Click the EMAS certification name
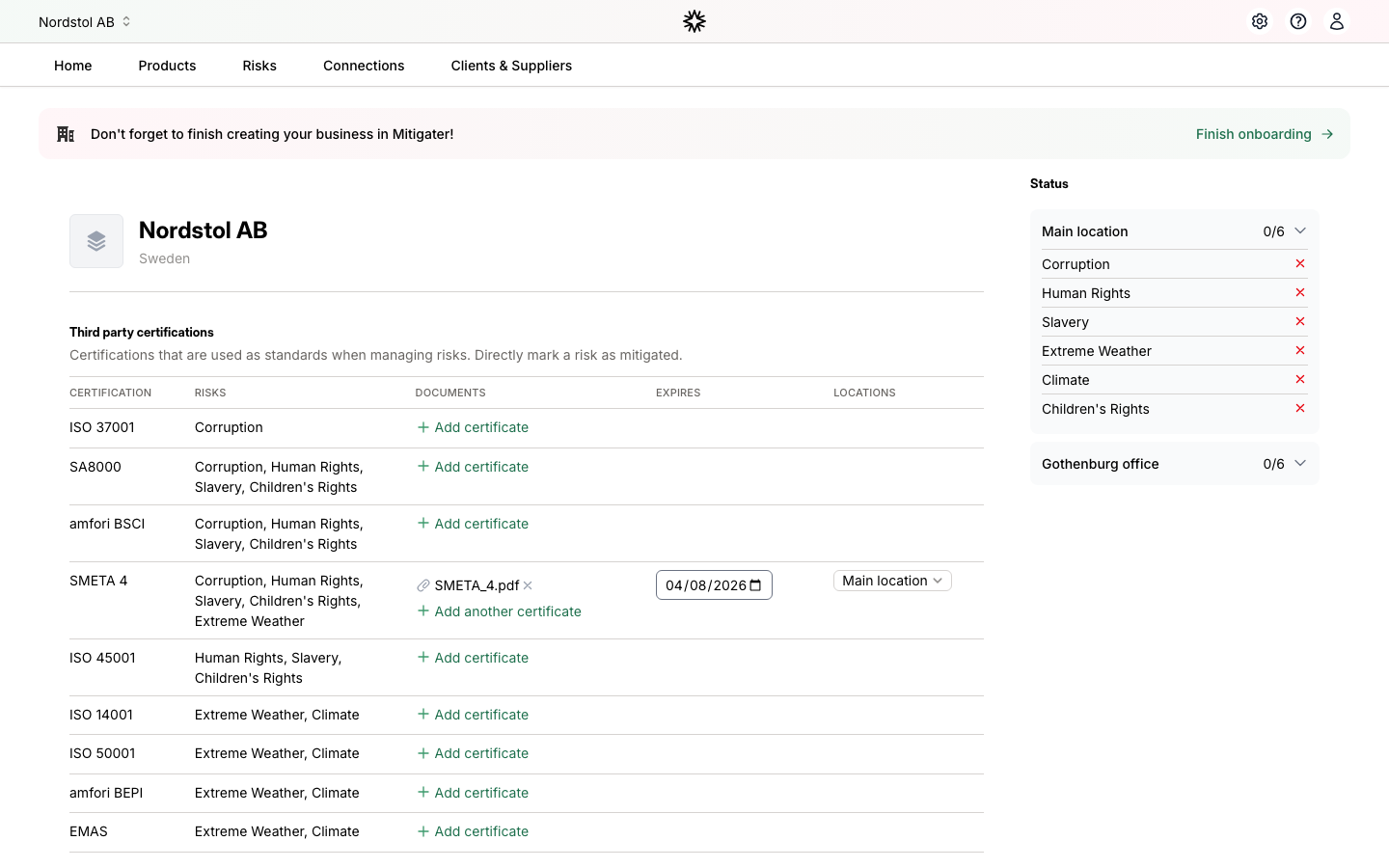Image resolution: width=1389 pixels, height=868 pixels. click(89, 831)
